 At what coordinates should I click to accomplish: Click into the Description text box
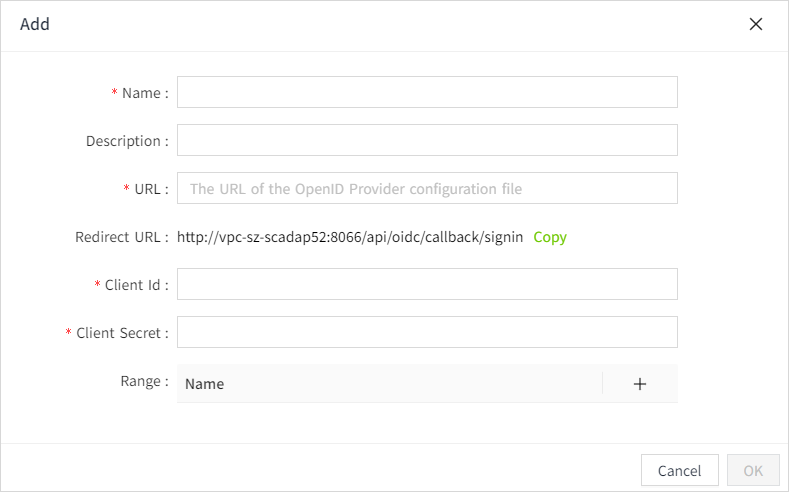pos(427,140)
